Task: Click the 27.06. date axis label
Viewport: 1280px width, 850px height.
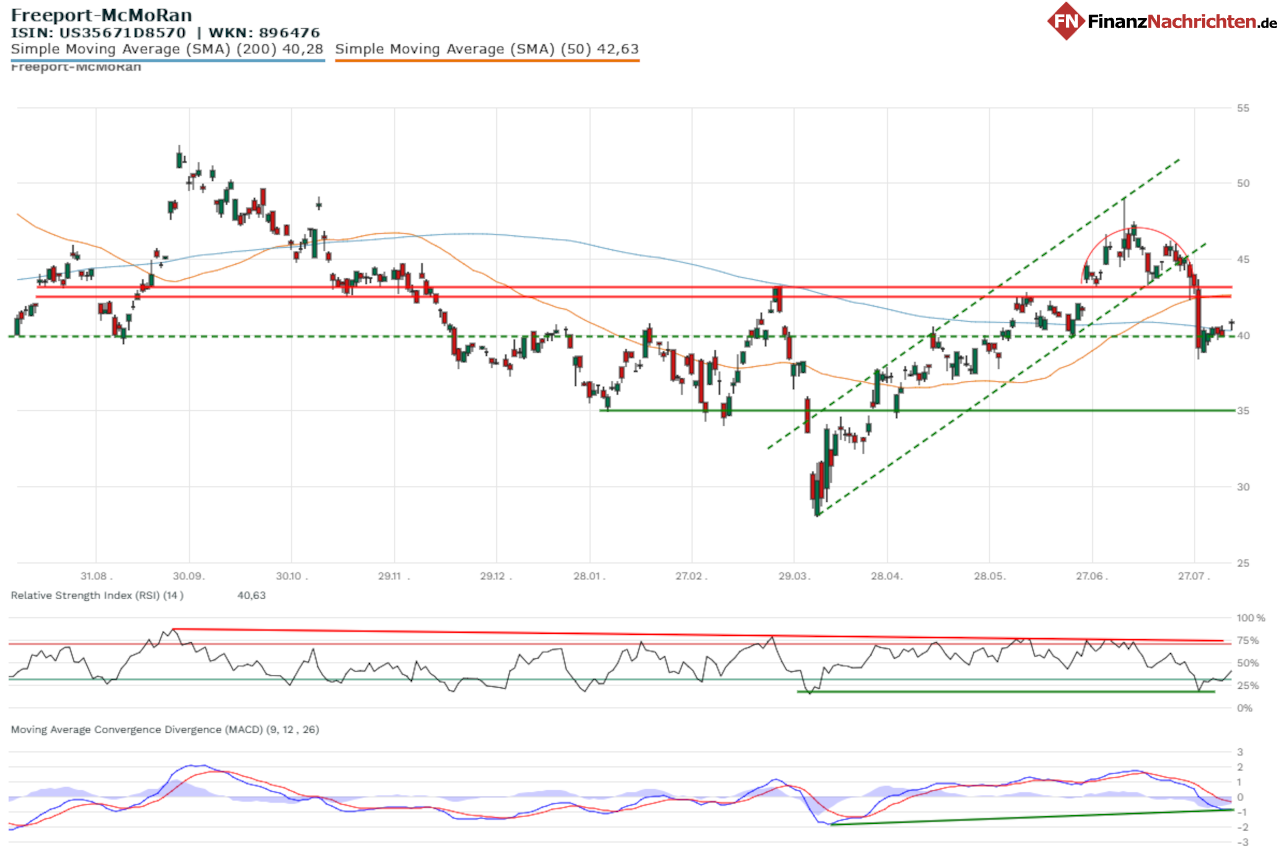Action: coord(1092,577)
